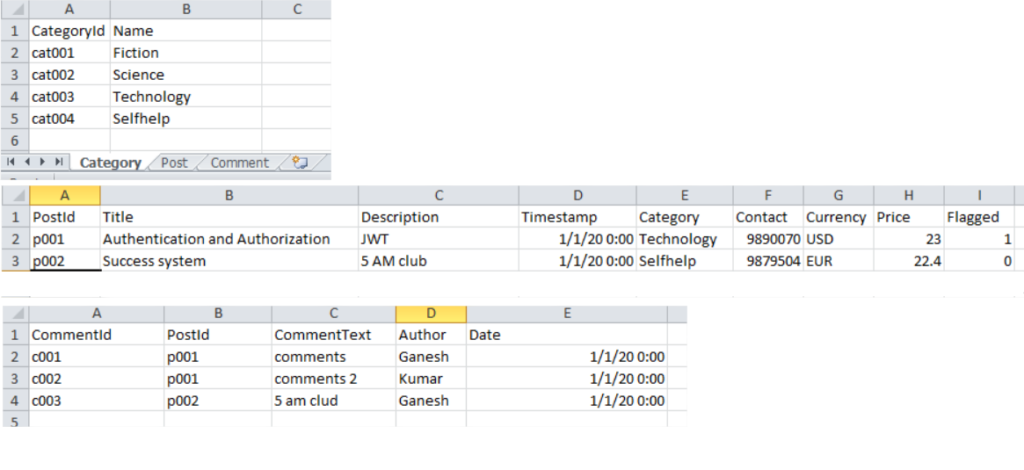Screen dimensions: 1024x470
Task: Click the previous sheet navigation arrow
Action: [28, 162]
